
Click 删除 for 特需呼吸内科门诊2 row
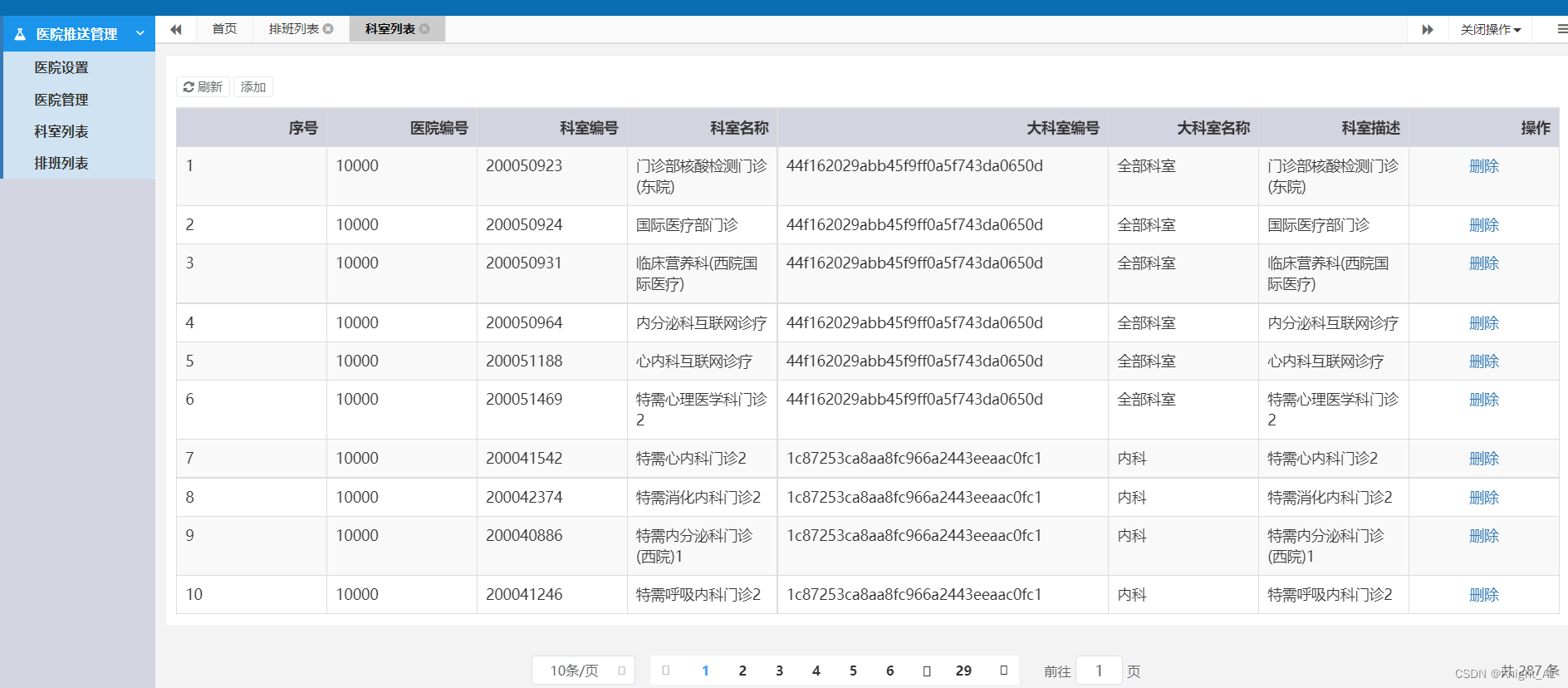pos(1483,595)
